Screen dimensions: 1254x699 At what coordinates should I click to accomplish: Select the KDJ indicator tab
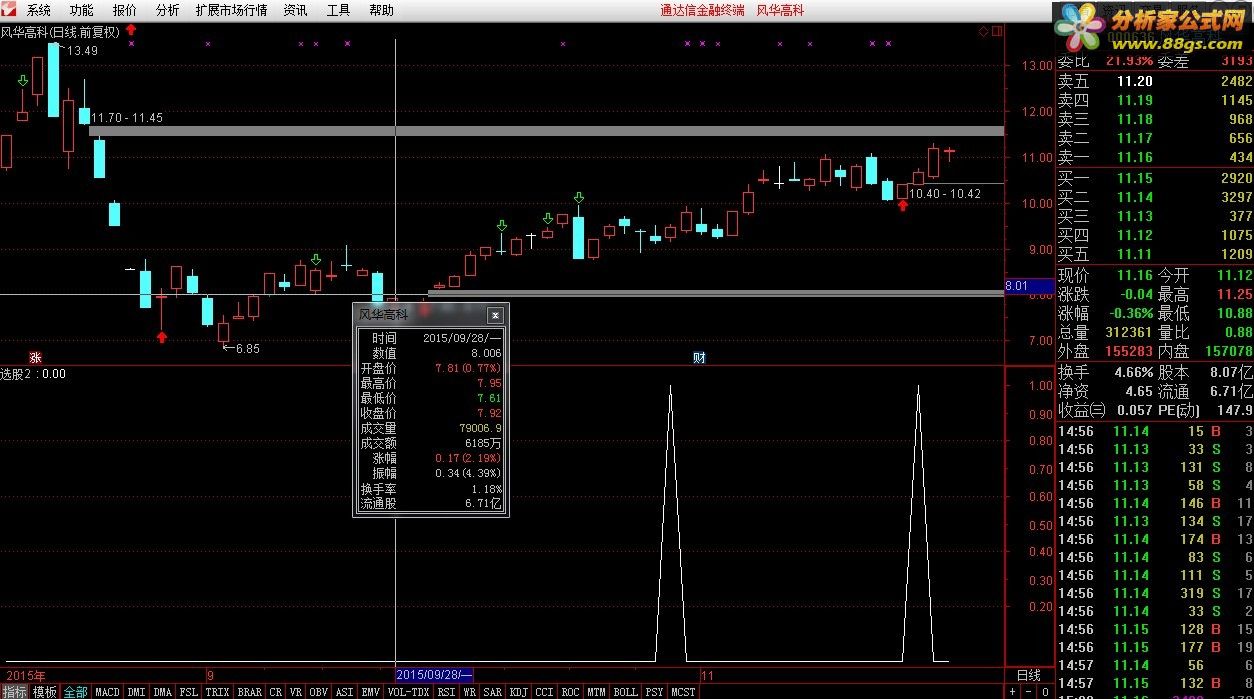pyautogui.click(x=519, y=691)
